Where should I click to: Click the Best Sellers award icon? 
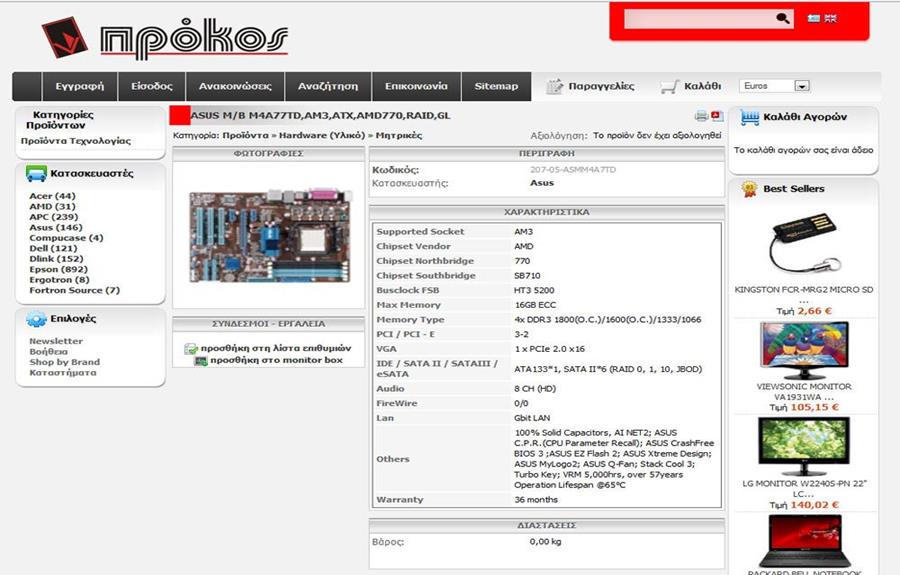click(749, 189)
